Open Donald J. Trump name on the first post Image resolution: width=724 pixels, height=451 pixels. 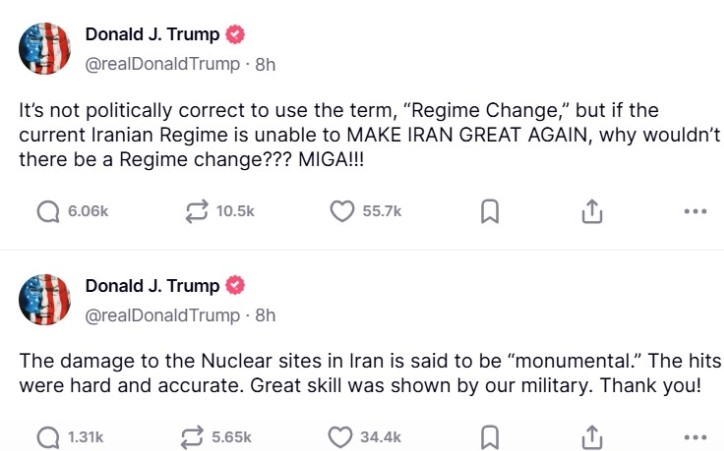152,35
